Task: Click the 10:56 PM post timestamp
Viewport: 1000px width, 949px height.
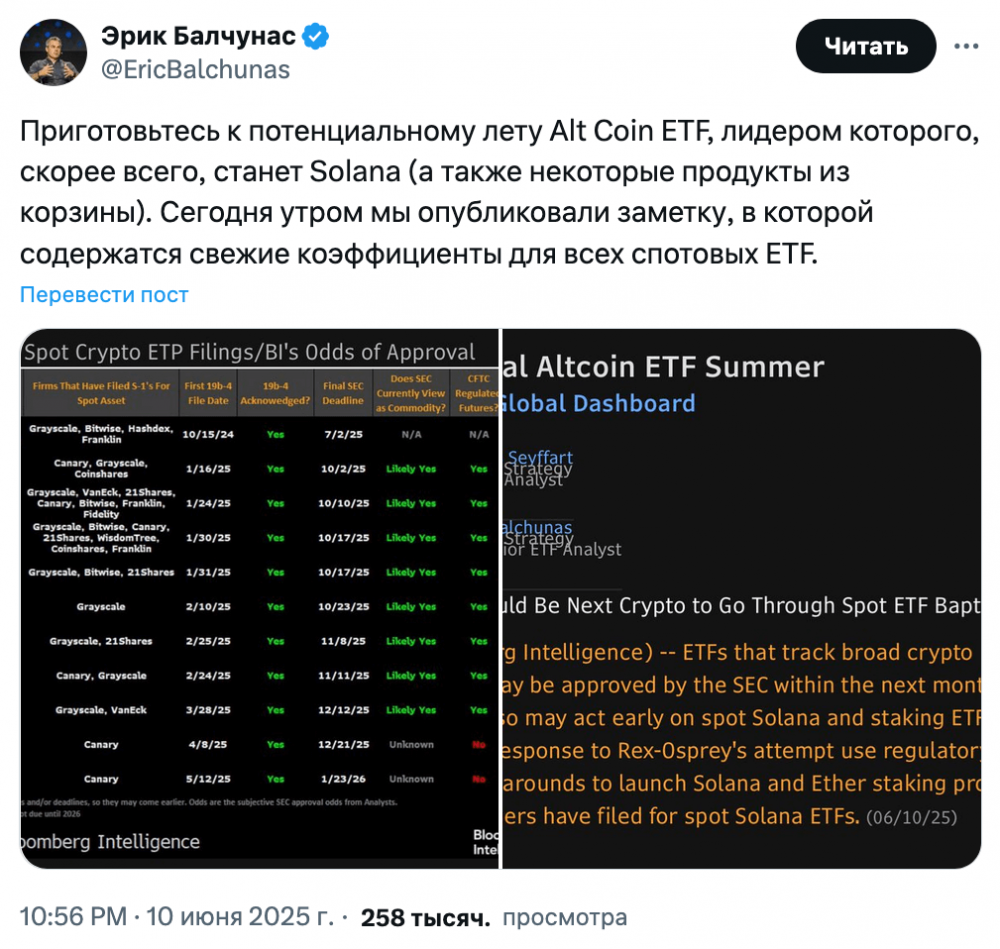Action: (72, 917)
